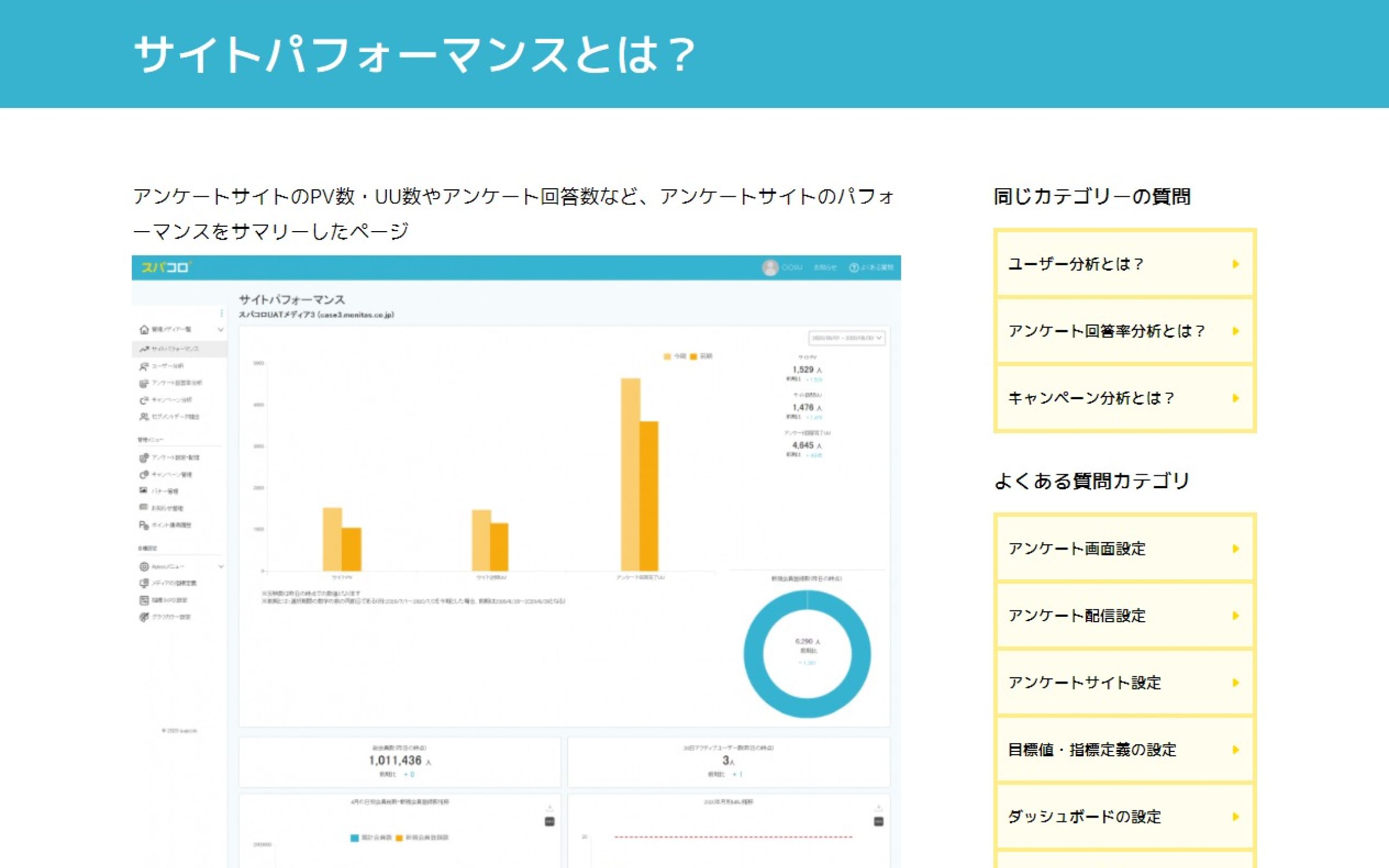The height and width of the screenshot is (868, 1389).
Task: Click the user analysis person icon
Action: click(144, 366)
